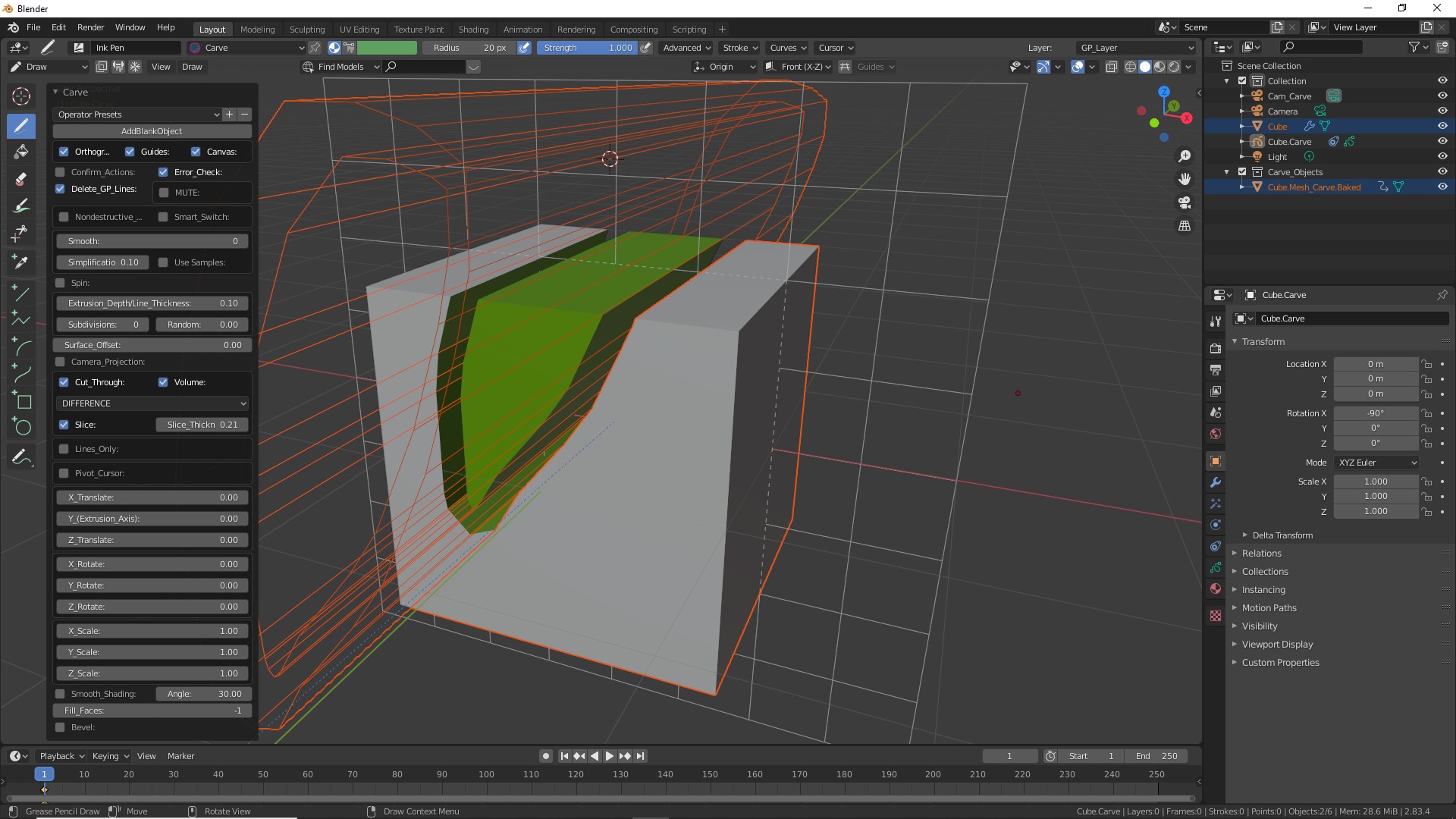Open the DIFFERENCE boolean mode dropdown
1456x819 pixels.
152,403
